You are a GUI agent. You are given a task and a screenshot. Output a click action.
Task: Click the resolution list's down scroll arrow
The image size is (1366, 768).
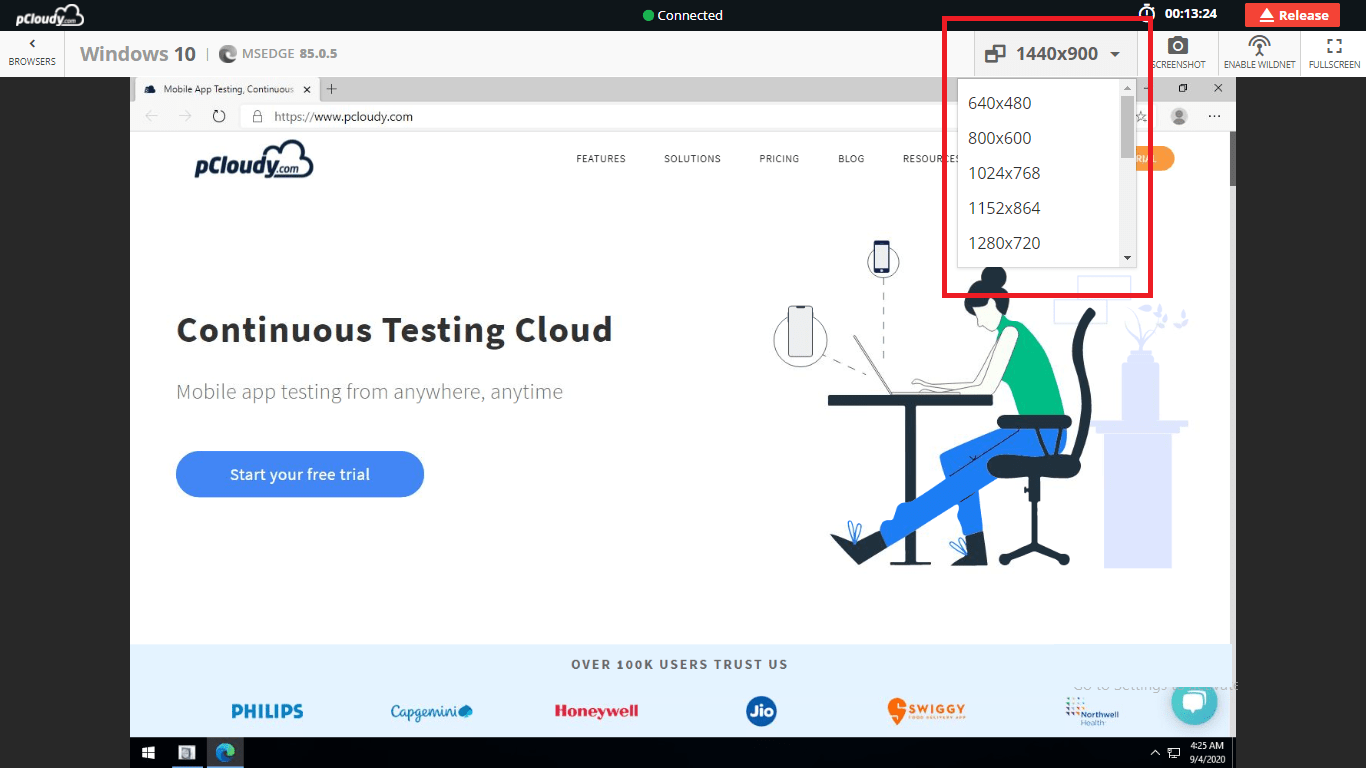click(x=1128, y=258)
